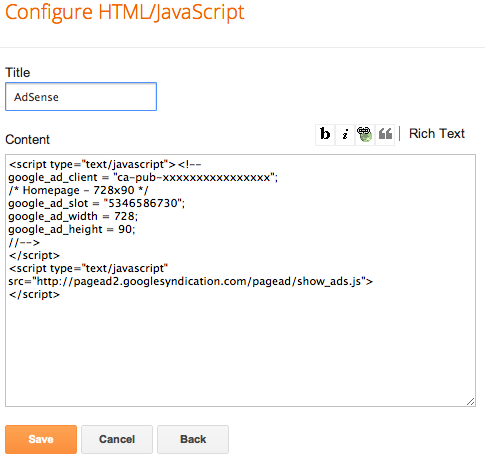
Task: Place cursor on the google_ad_client line
Action: pyautogui.click(x=143, y=177)
